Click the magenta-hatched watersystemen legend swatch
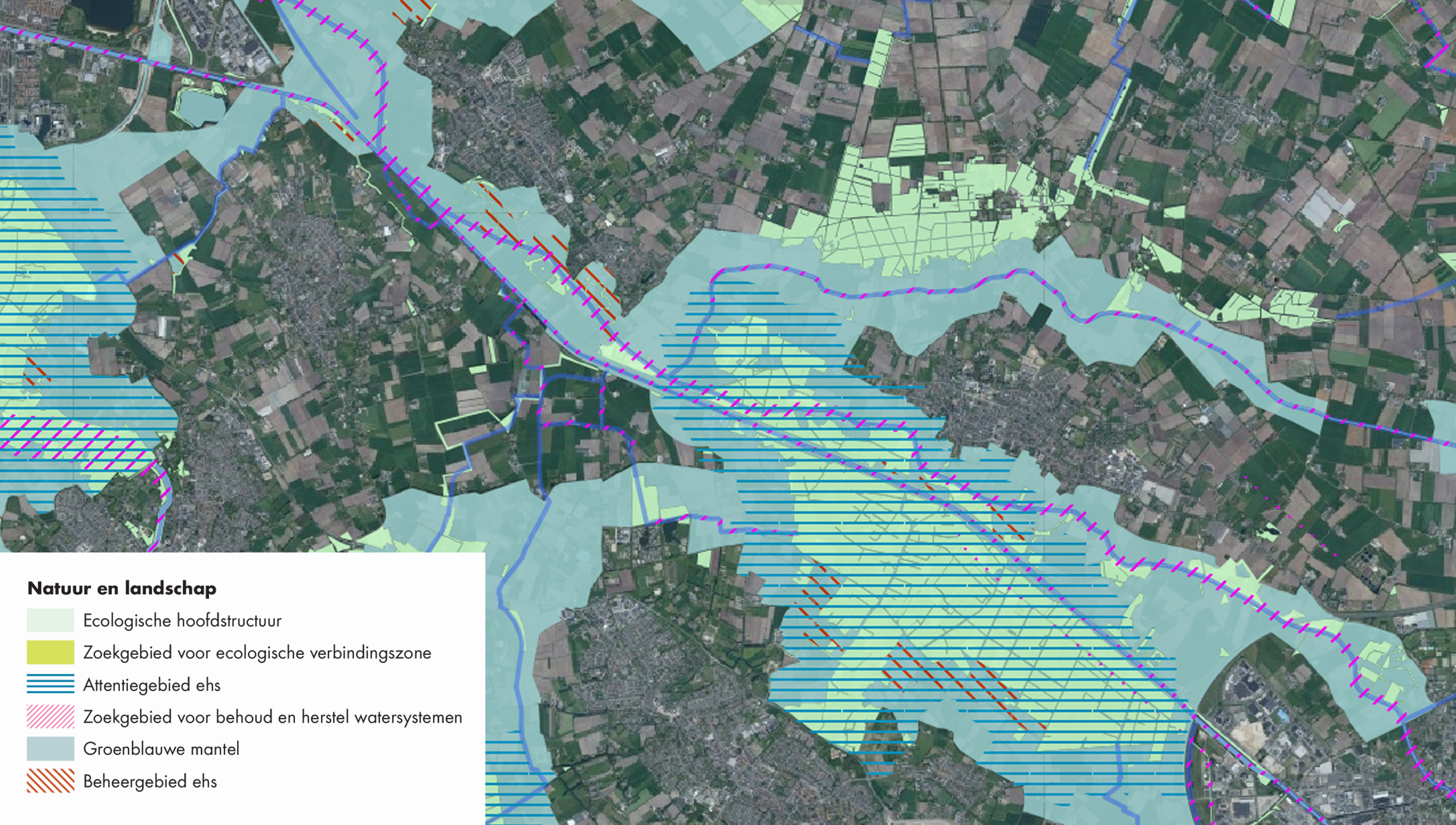This screenshot has height=825, width=1456. pos(50,716)
